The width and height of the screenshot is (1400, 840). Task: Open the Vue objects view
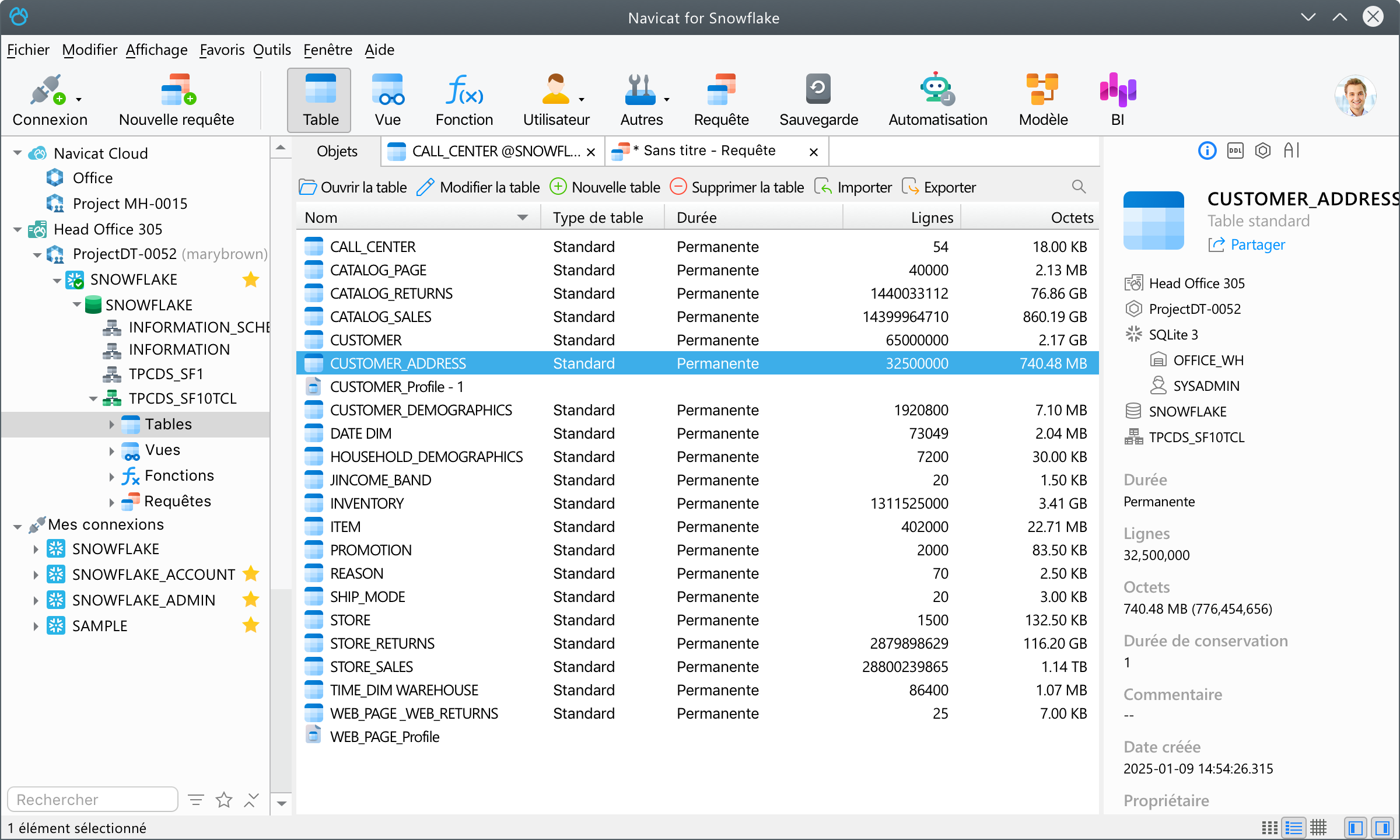pos(387,100)
